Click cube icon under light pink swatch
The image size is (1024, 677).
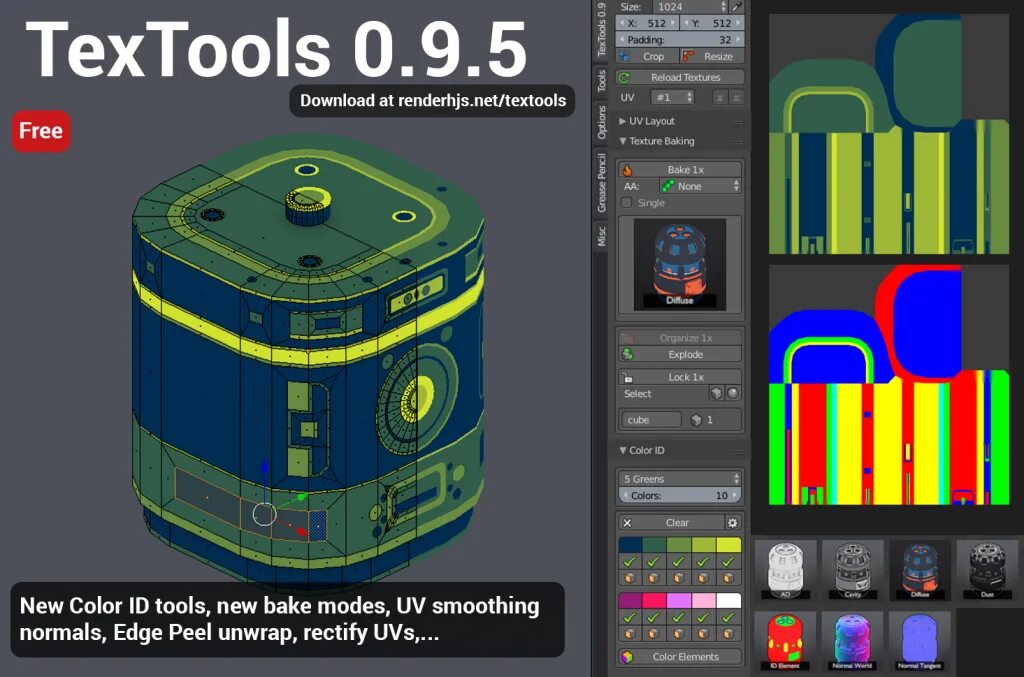703,633
